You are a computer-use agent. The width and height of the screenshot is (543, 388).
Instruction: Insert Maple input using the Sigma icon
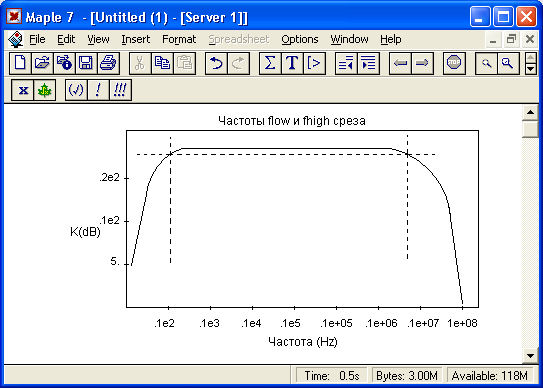[x=270, y=63]
